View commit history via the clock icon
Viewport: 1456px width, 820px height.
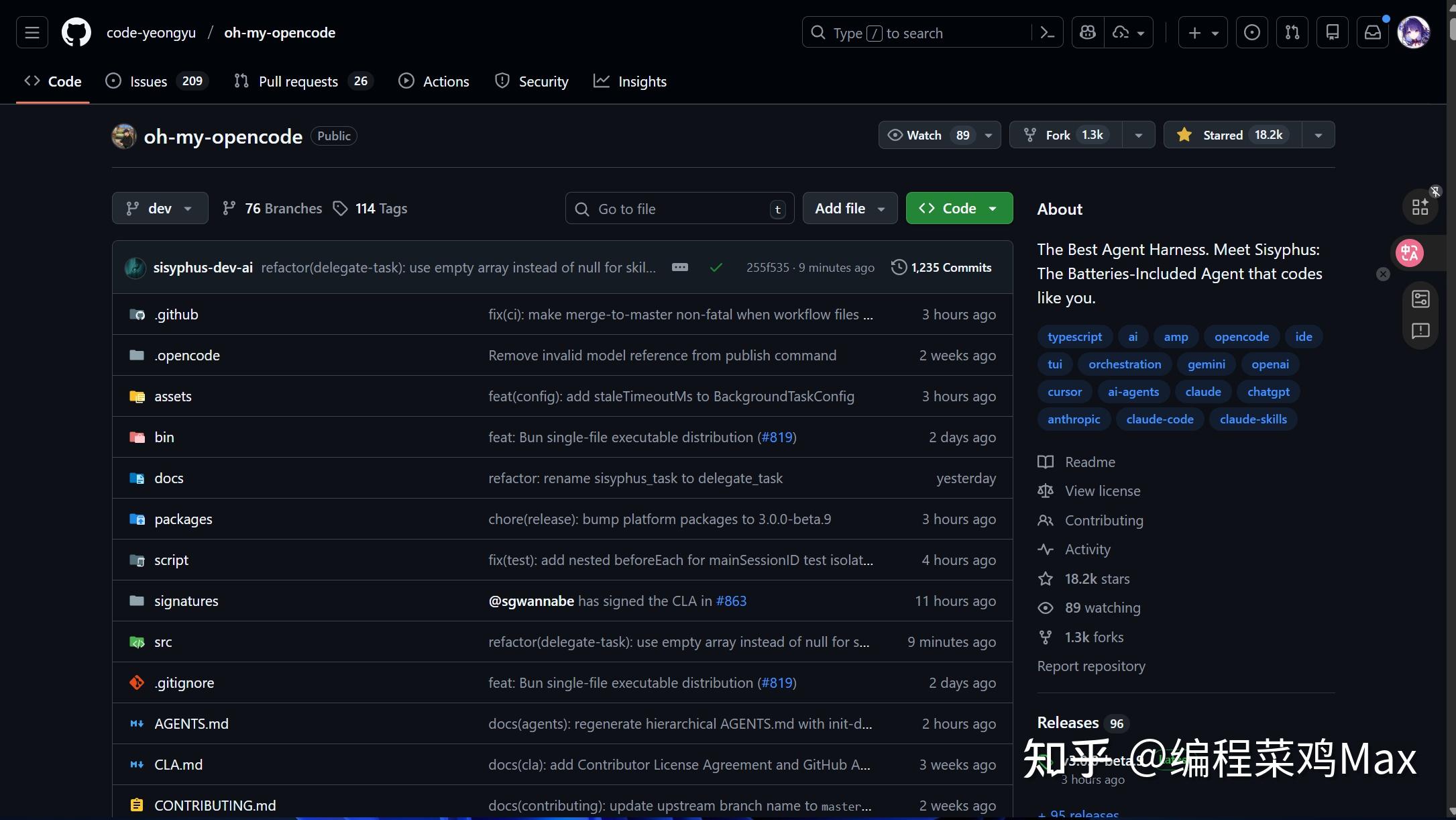pyautogui.click(x=899, y=267)
